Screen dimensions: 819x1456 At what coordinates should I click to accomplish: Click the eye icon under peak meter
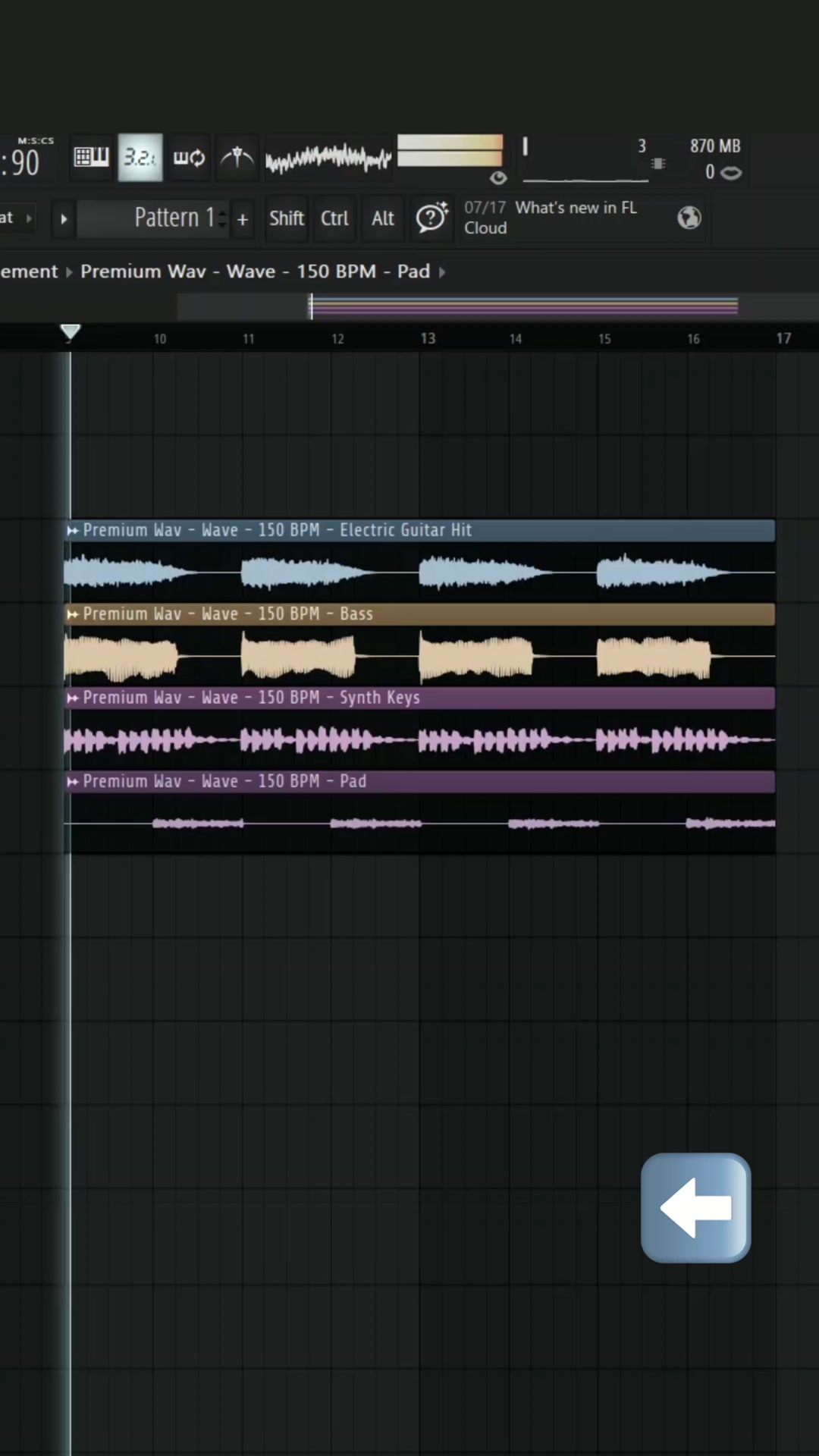[x=498, y=178]
